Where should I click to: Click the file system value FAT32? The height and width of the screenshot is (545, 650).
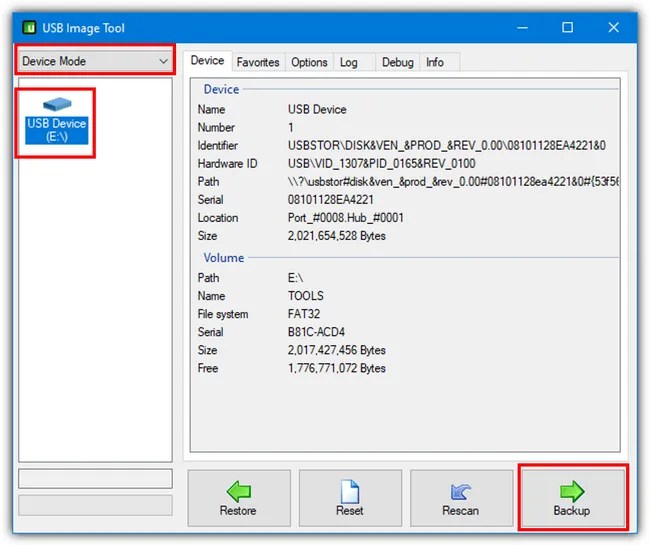(304, 314)
